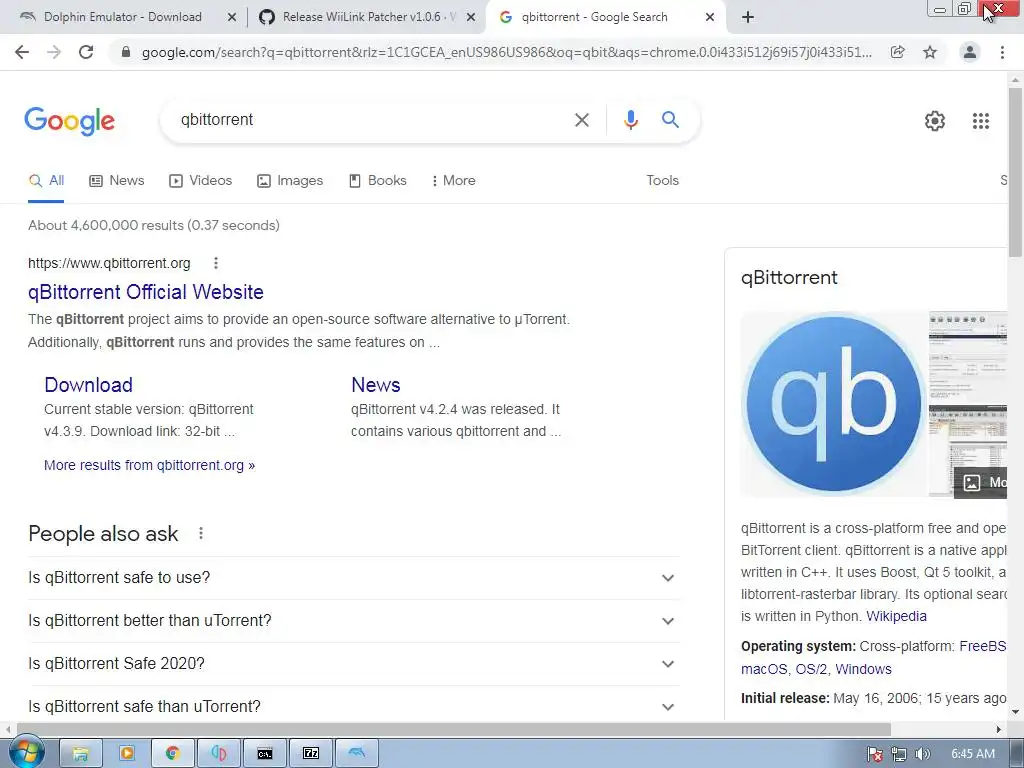
Task: Open the Wikipedia link in knowledge panel
Action: tap(896, 616)
